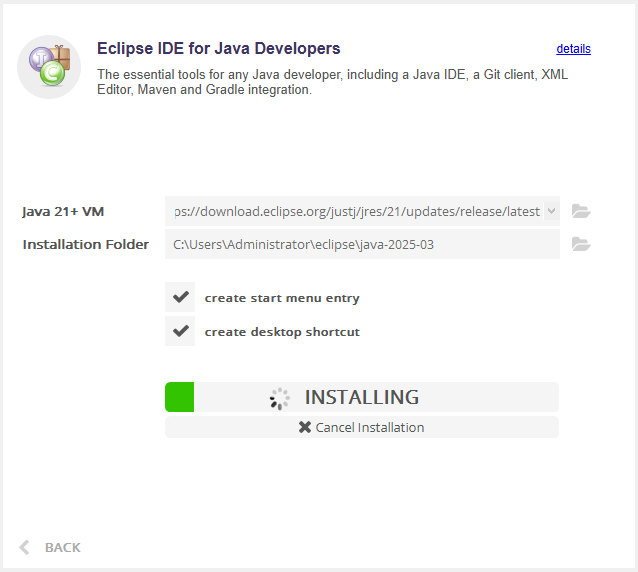Browse folder icon beside Java 21+ VM
Viewport: 638px width, 572px height.
(581, 211)
